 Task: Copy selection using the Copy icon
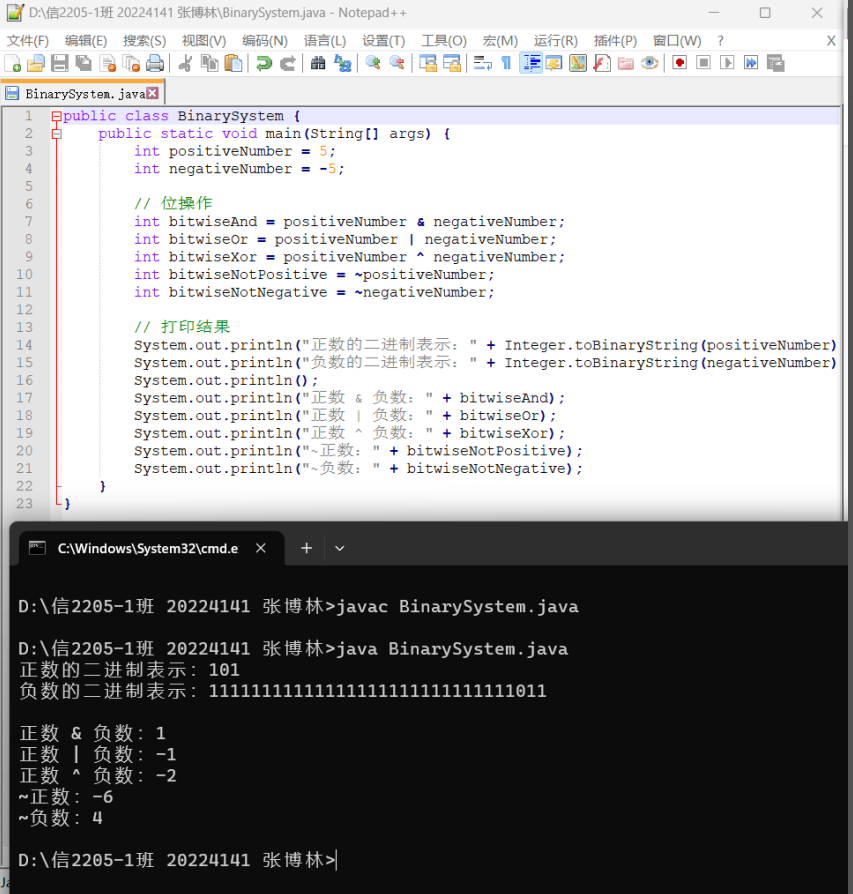tap(209, 63)
